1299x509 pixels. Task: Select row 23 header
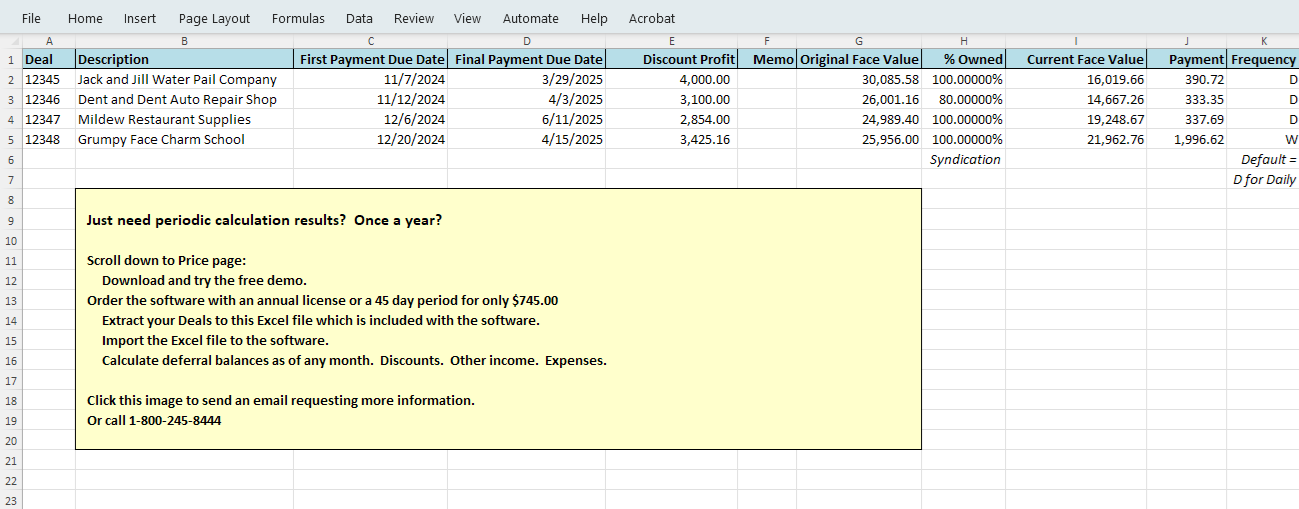(x=10, y=500)
